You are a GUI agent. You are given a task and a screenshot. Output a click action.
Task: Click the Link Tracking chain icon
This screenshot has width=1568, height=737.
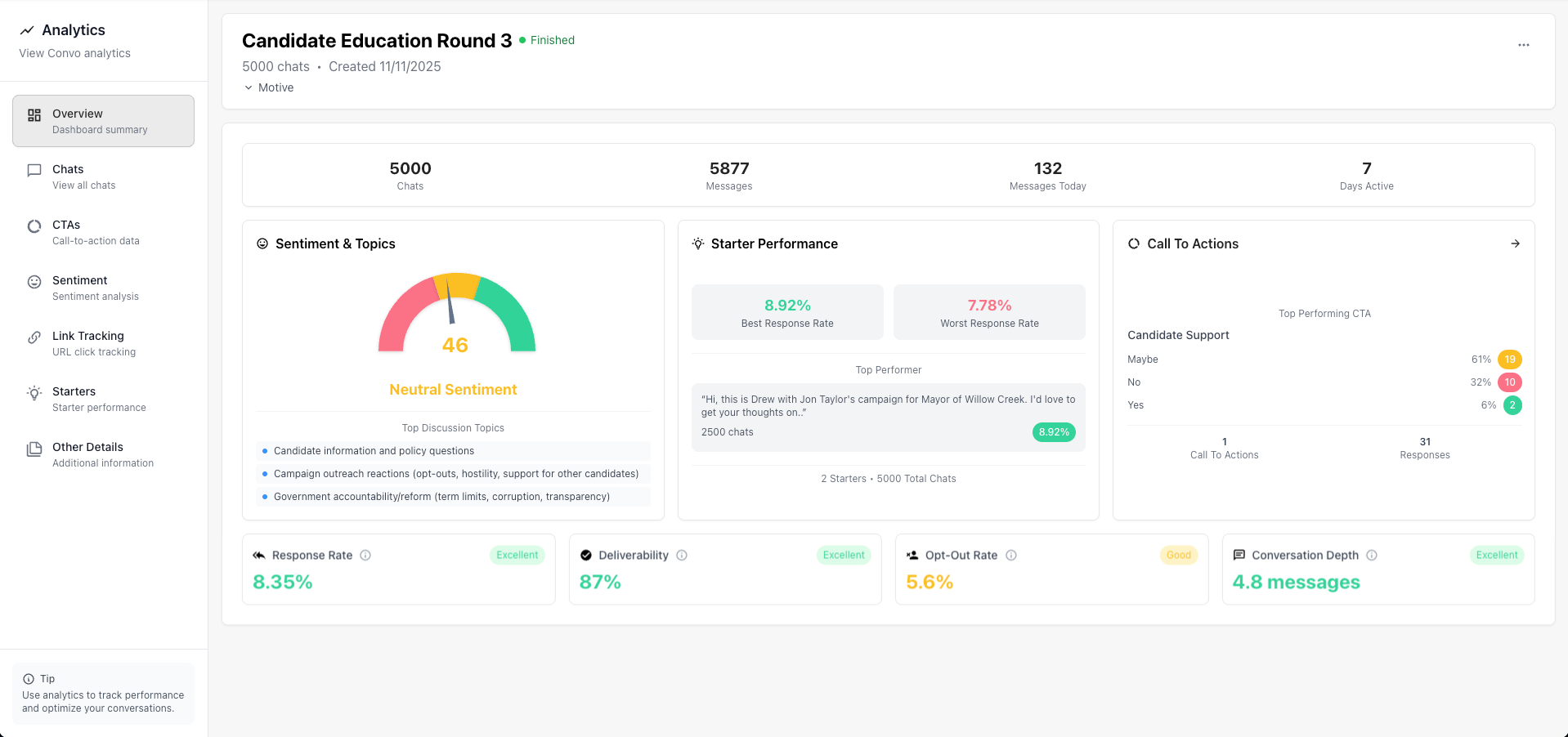click(34, 337)
